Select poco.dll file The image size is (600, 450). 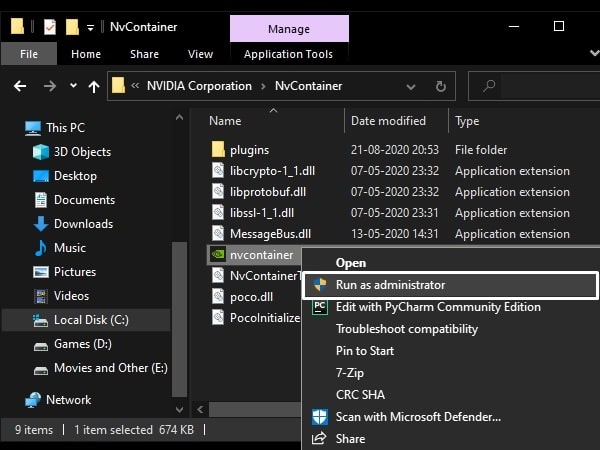(x=251, y=297)
